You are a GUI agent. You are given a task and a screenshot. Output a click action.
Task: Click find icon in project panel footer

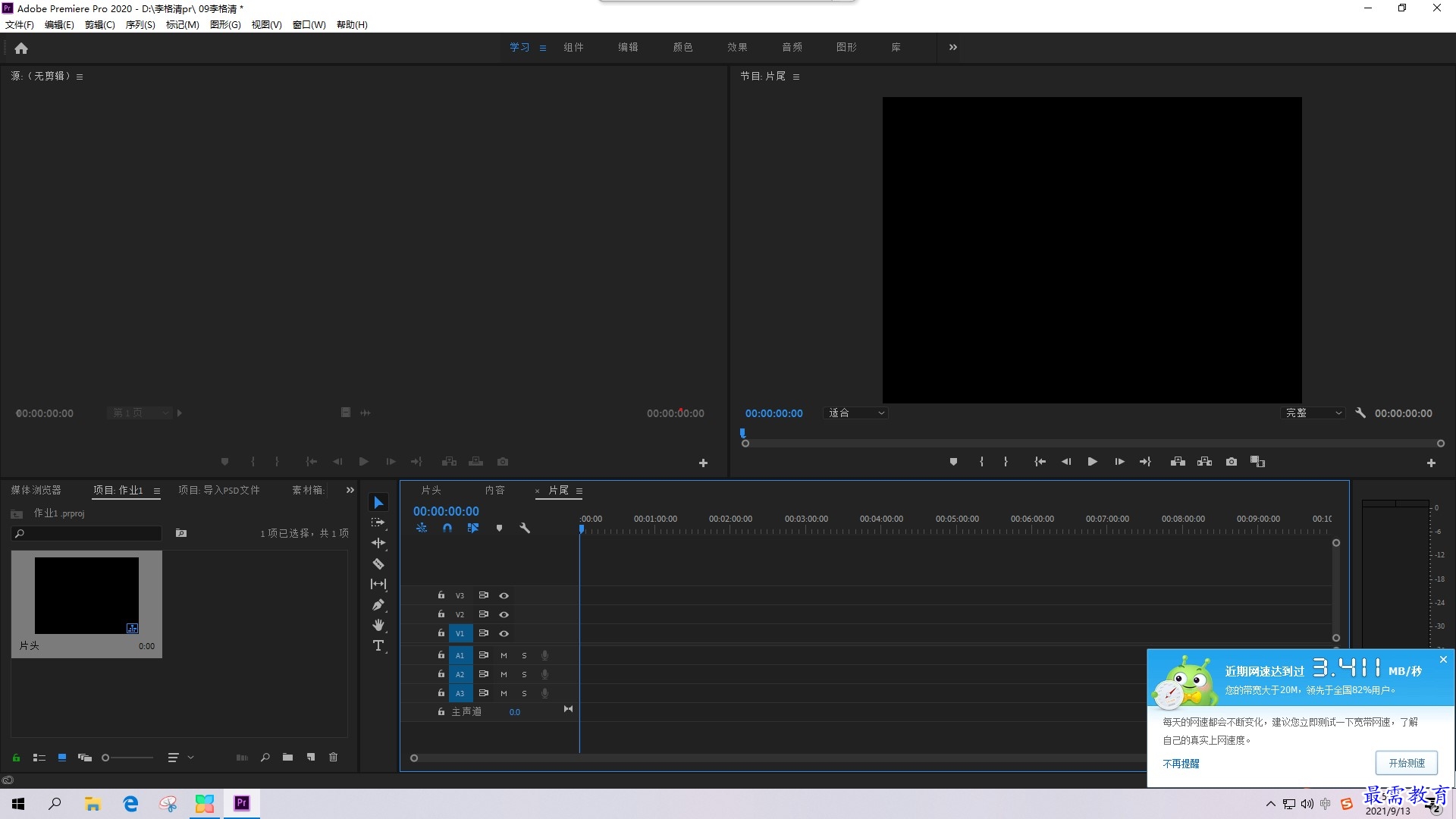[265, 757]
